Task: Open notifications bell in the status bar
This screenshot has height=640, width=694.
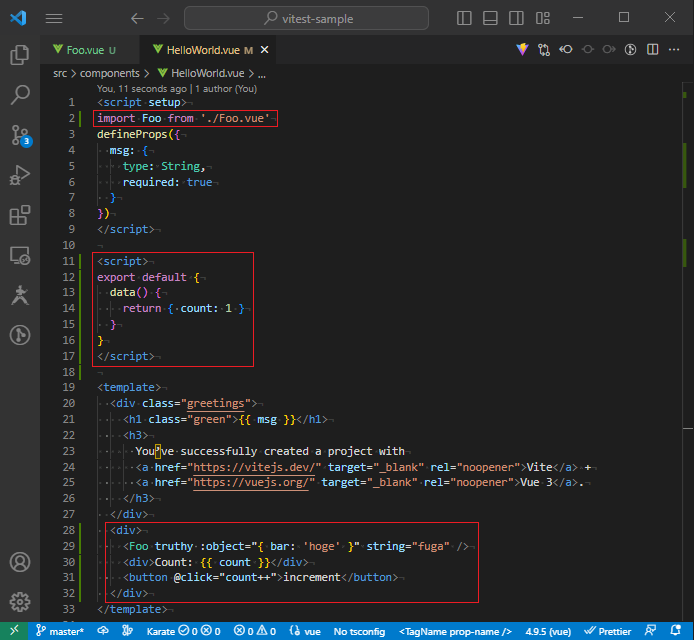Action: pos(675,631)
